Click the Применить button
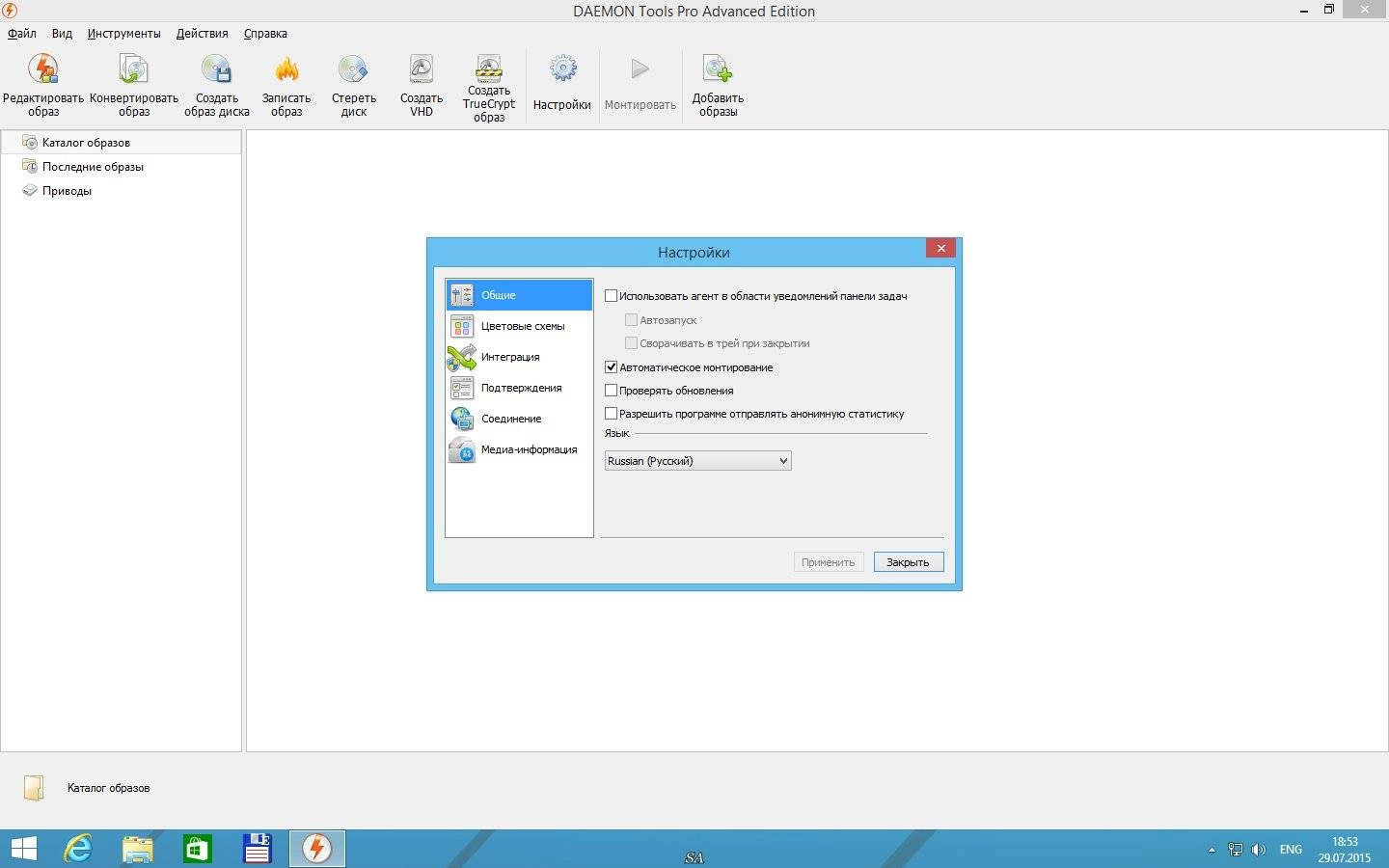This screenshot has width=1389, height=868. coord(829,562)
